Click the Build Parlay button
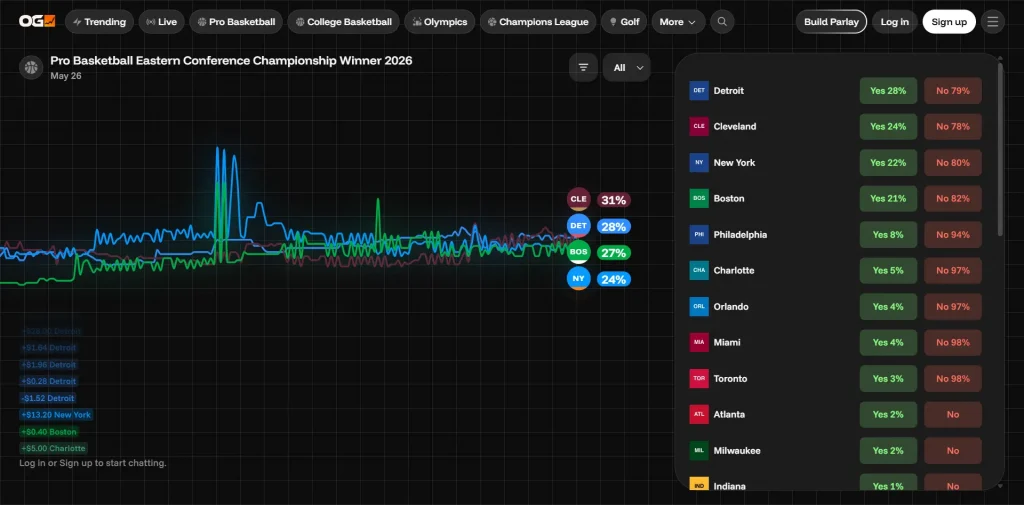The image size is (1024, 505). [x=831, y=22]
